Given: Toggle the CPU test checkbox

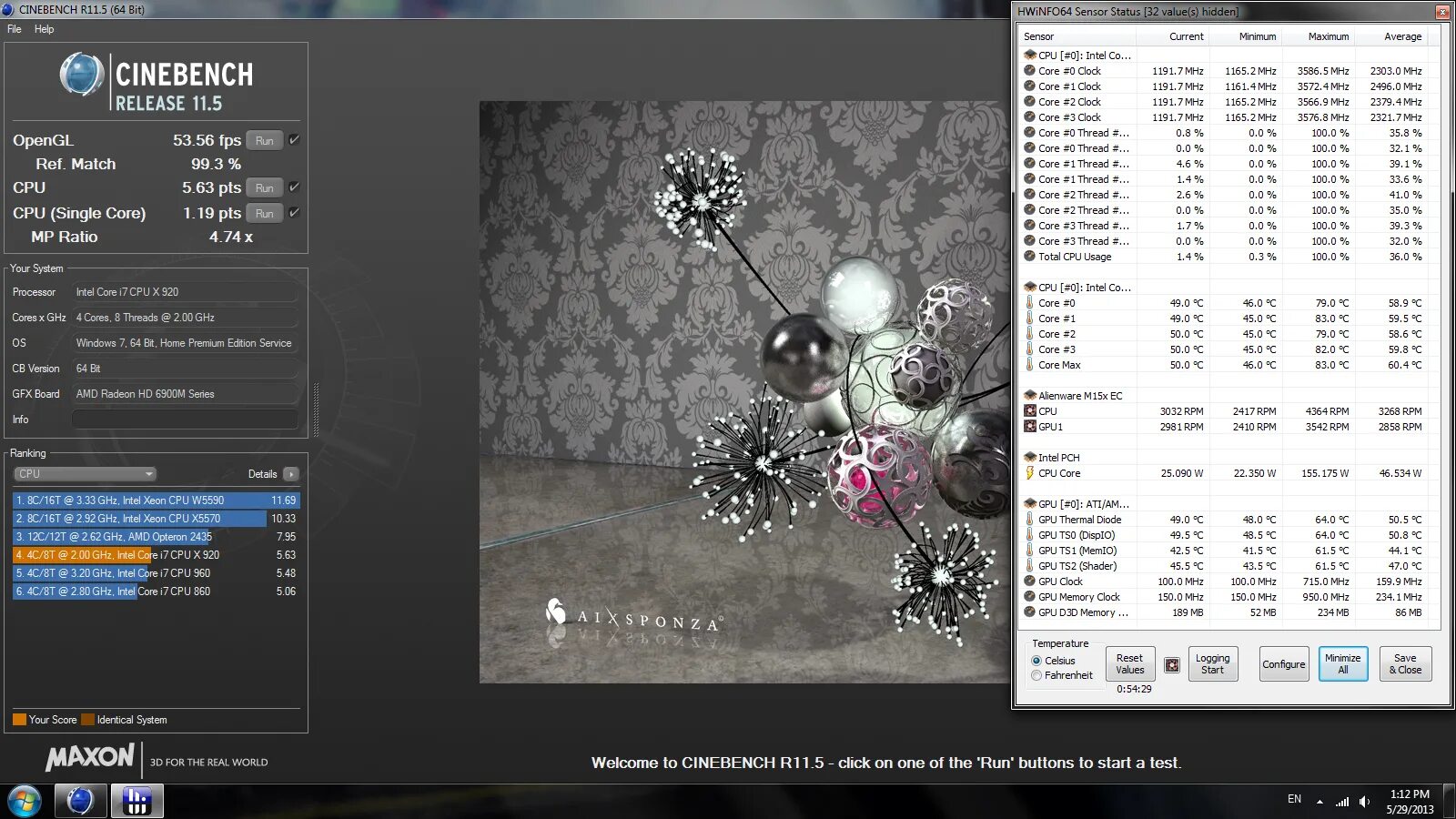Looking at the screenshot, I should point(294,187).
